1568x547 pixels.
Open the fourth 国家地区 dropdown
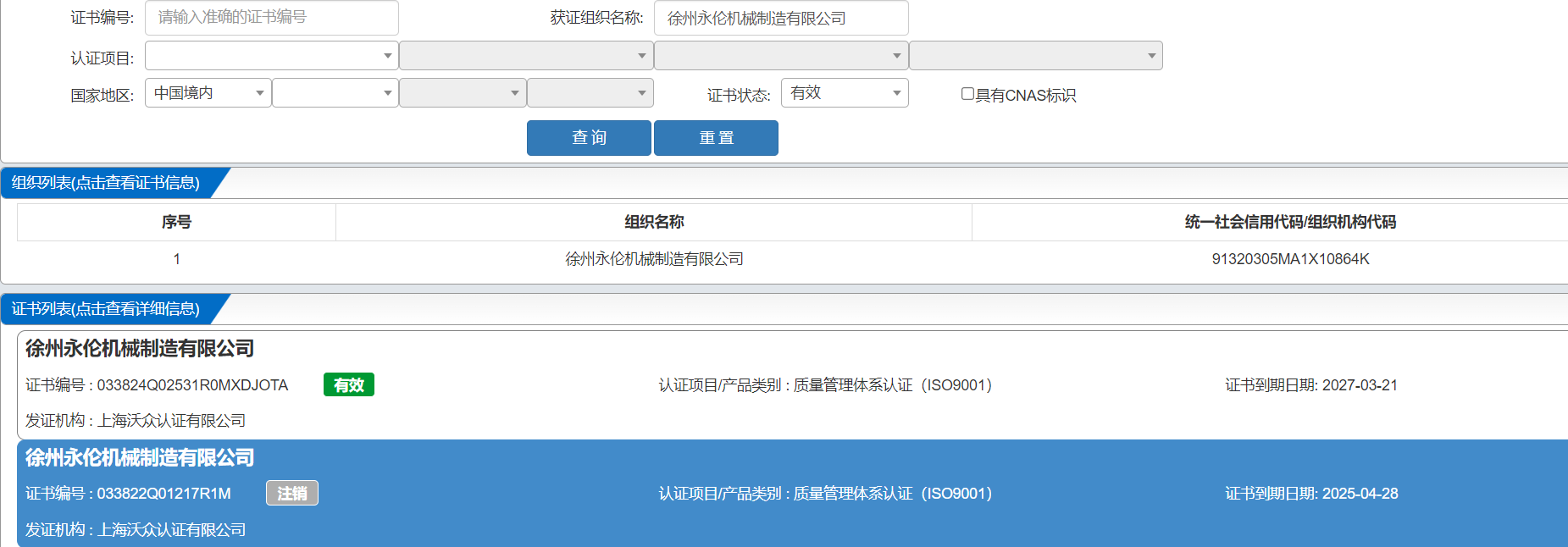(x=590, y=93)
